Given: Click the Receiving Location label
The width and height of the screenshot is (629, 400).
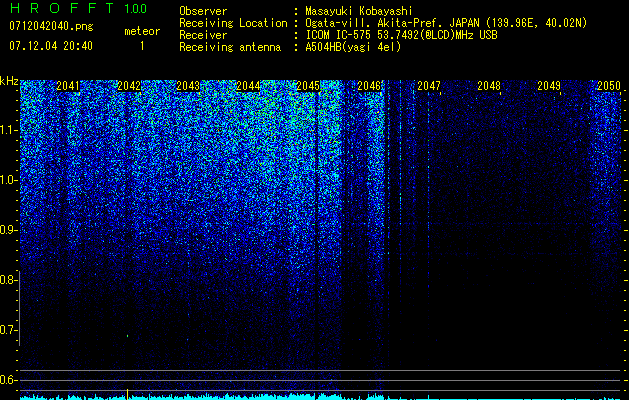Looking at the screenshot, I should click(x=233, y=23).
